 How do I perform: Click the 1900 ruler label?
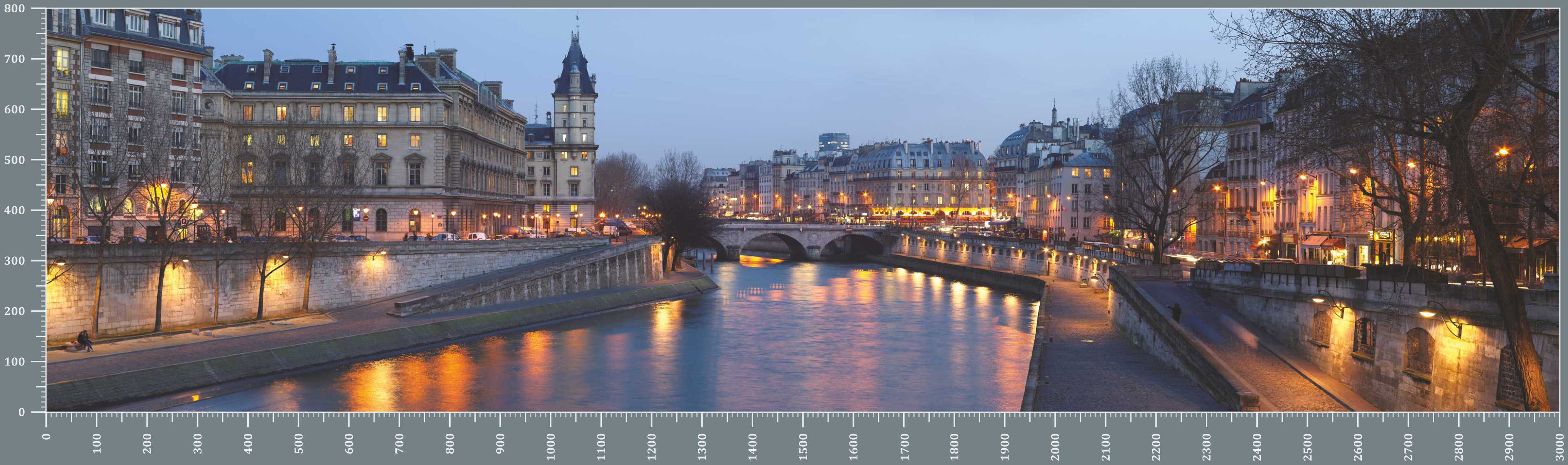1005,447
